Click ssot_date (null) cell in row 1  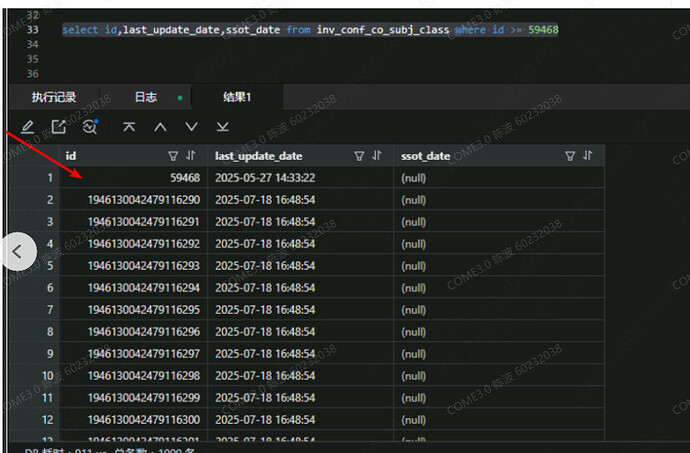click(x=499, y=178)
